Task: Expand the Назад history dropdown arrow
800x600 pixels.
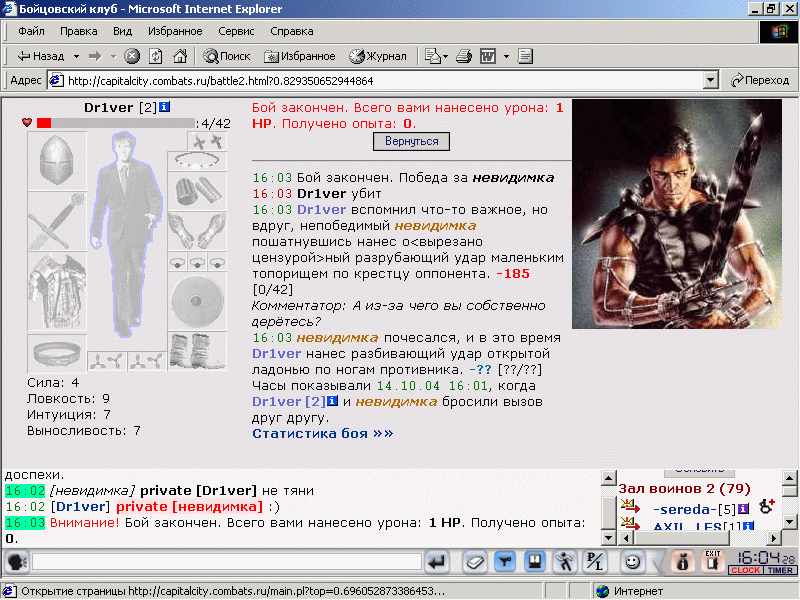Action: (76, 56)
